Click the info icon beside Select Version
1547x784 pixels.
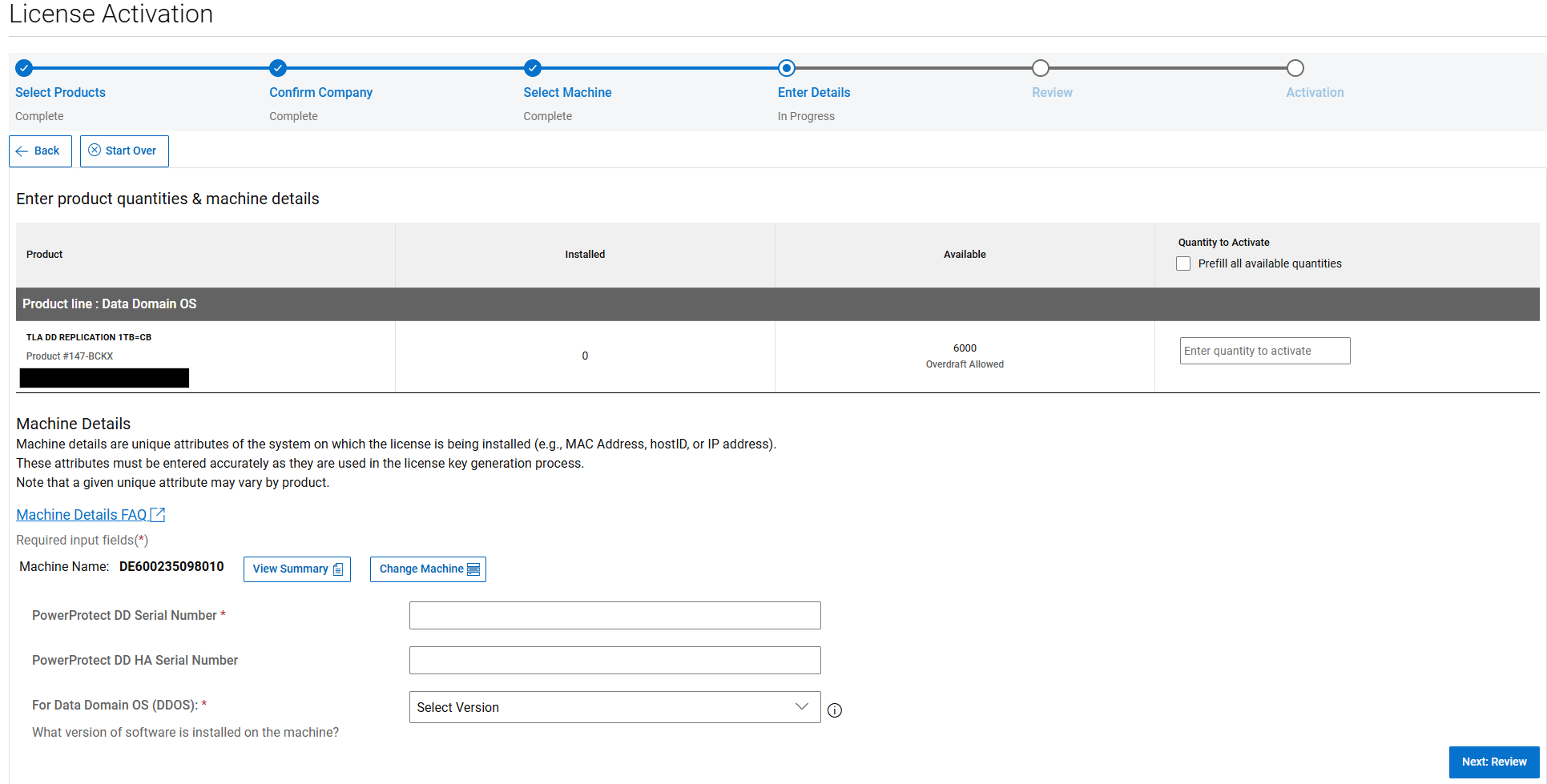[x=834, y=710]
